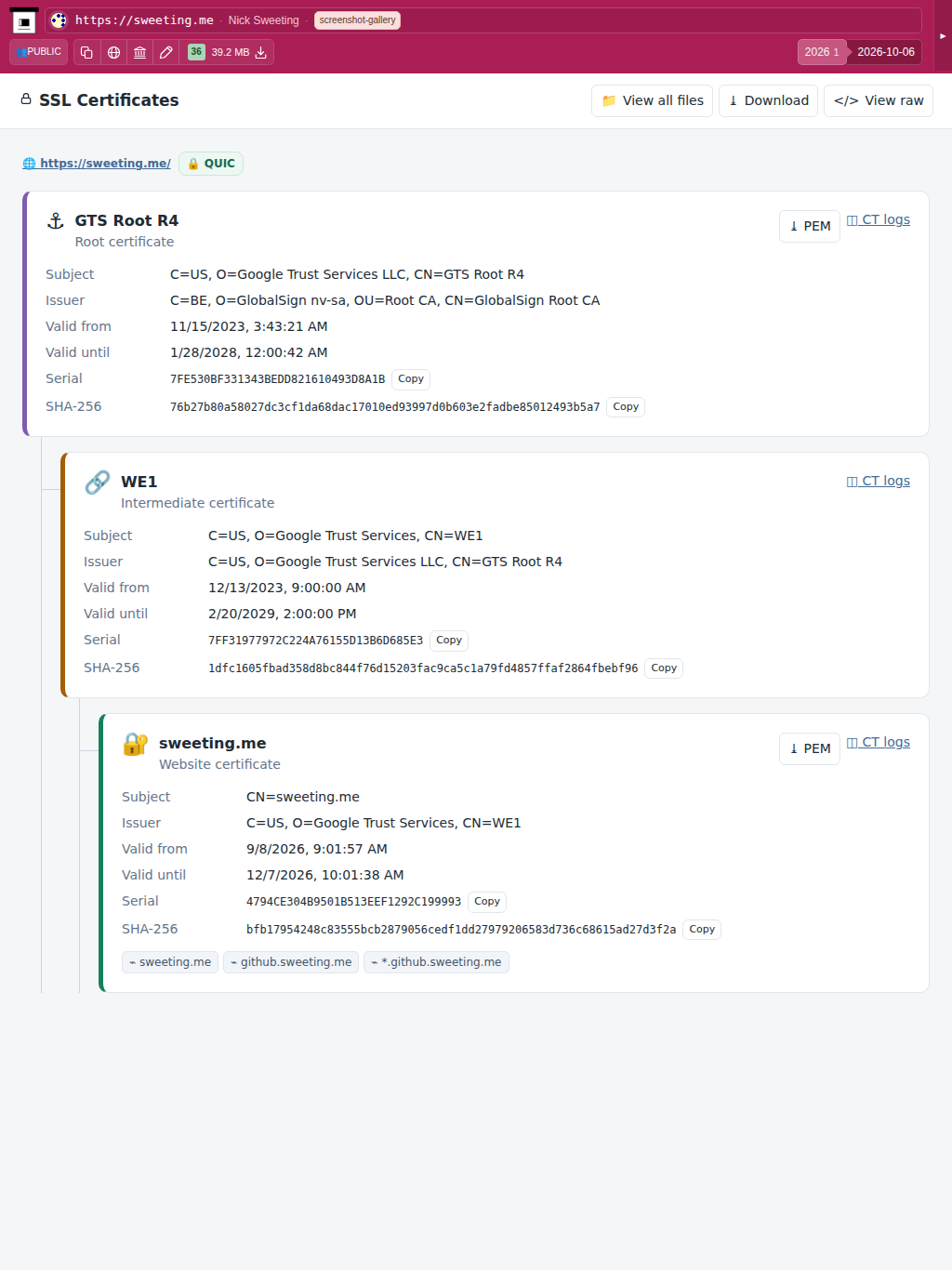Click the ArchiveBox logo icon in the header
Image resolution: width=952 pixels, height=1270 pixels.
point(24,20)
